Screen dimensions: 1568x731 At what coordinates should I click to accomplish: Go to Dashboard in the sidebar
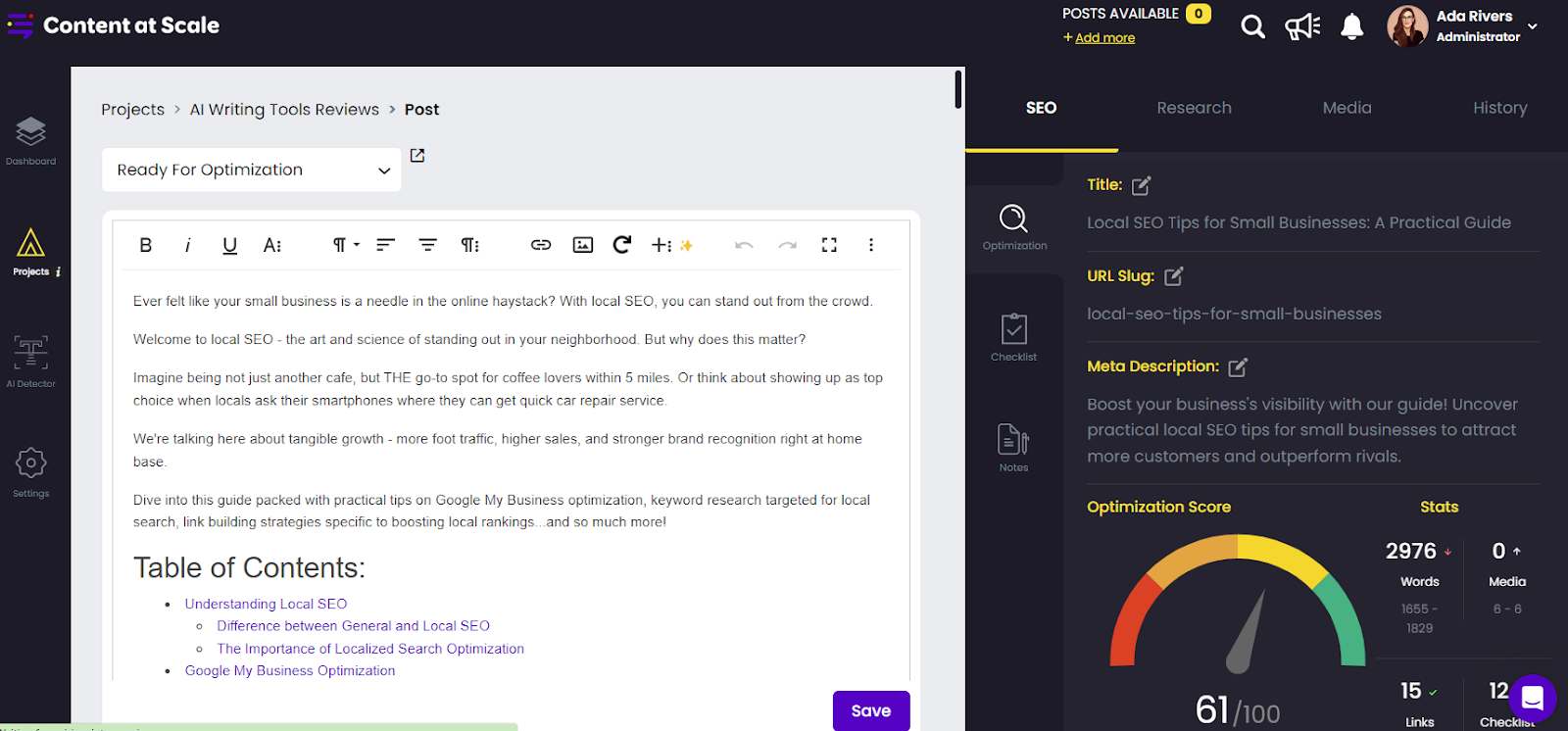click(31, 141)
